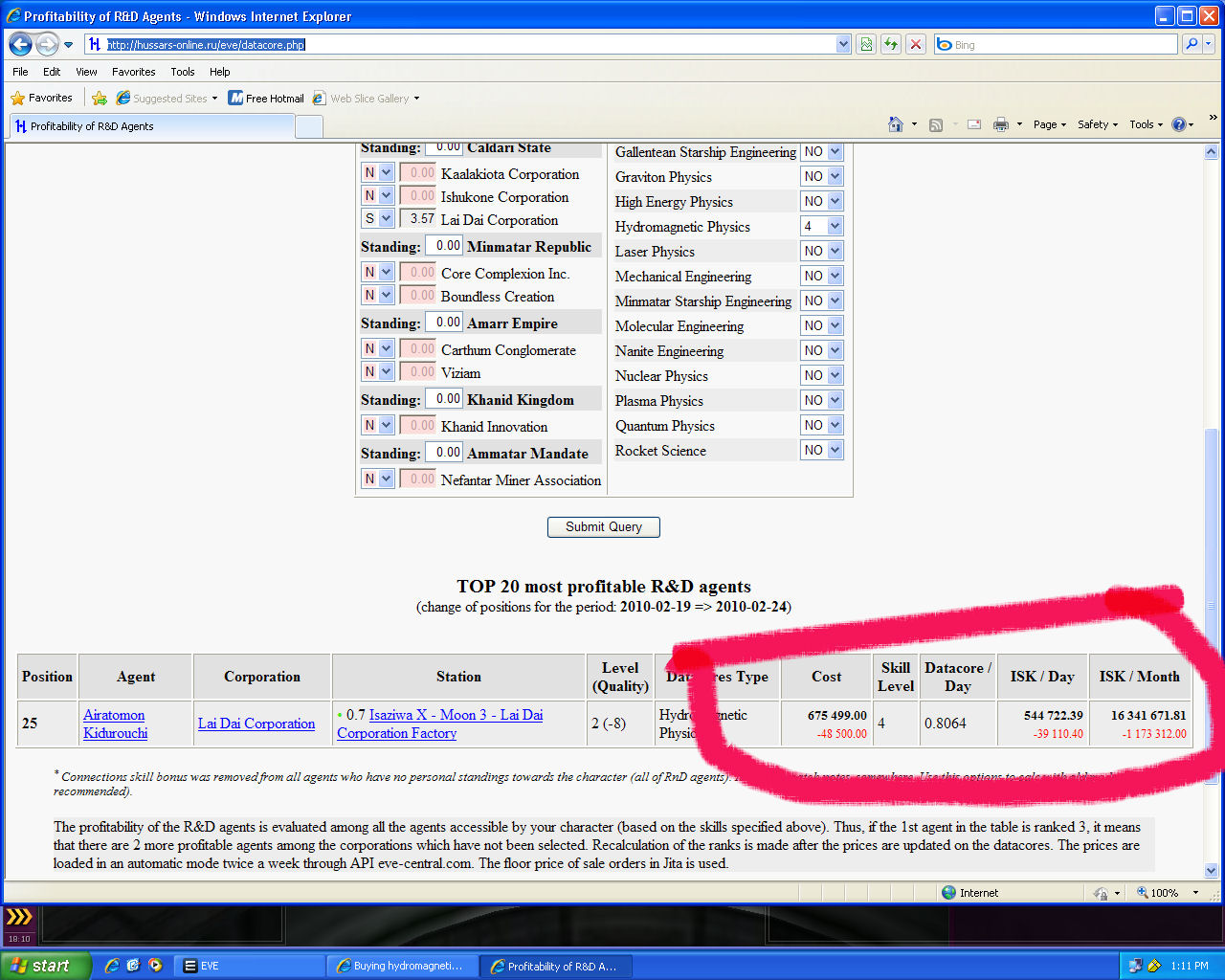Open the Quantum Physics skill dropdown
The width and height of the screenshot is (1225, 980).
pyautogui.click(x=822, y=425)
